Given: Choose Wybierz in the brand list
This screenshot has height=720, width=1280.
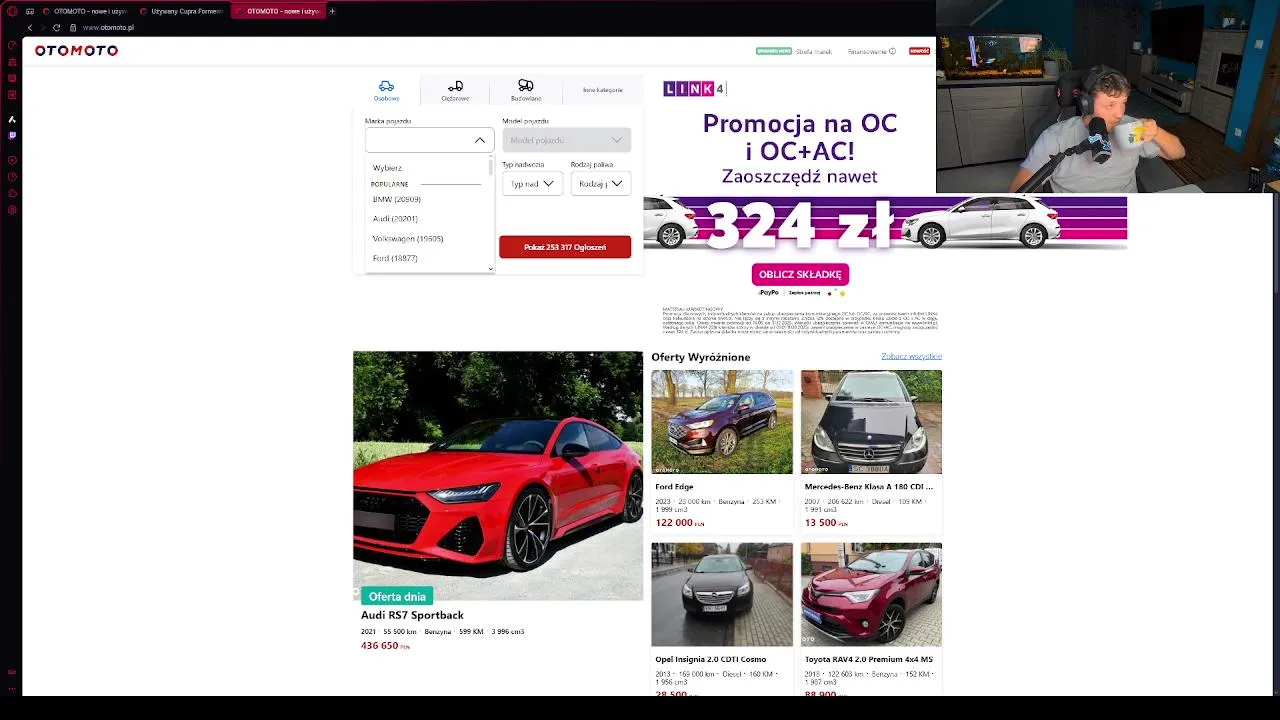Looking at the screenshot, I should click(387, 168).
